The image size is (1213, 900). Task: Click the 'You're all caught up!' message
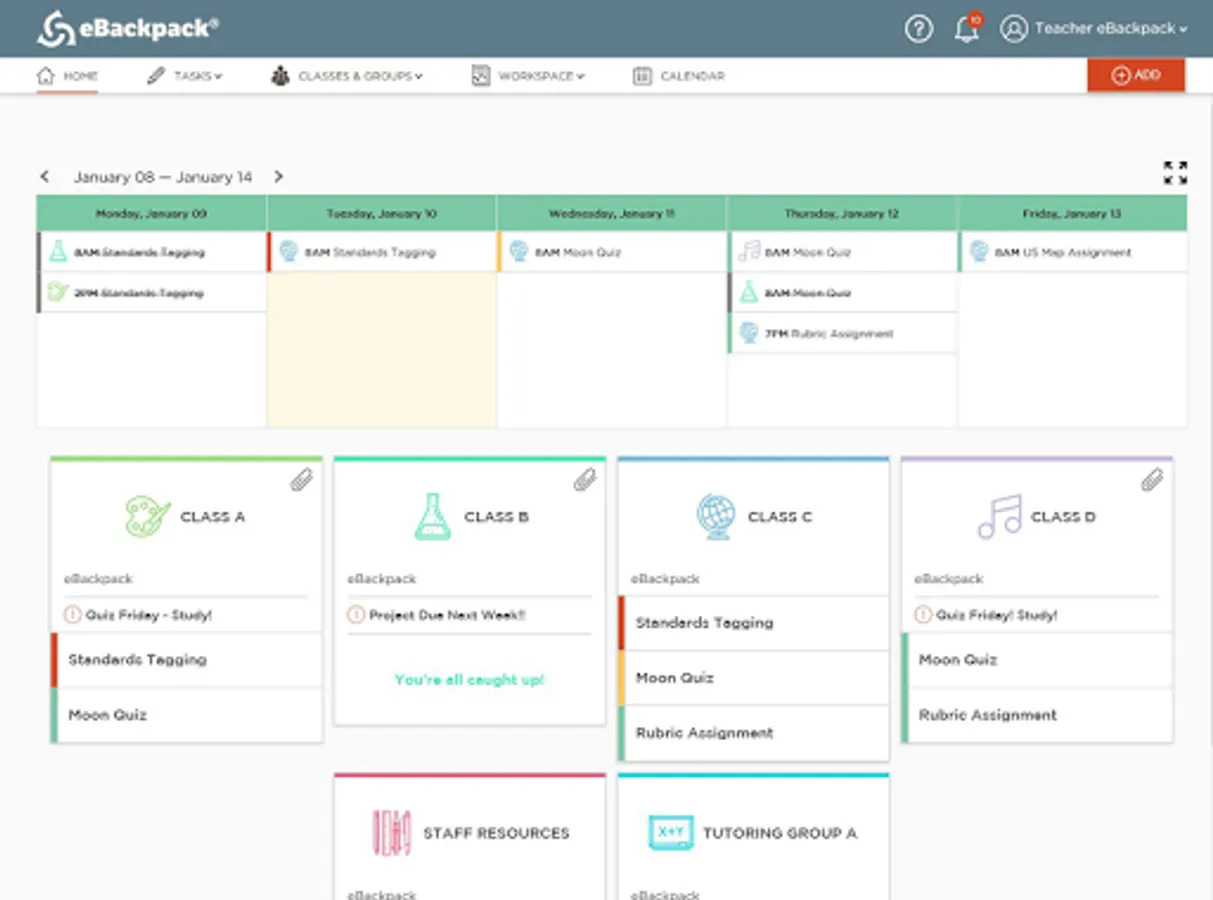tap(470, 680)
